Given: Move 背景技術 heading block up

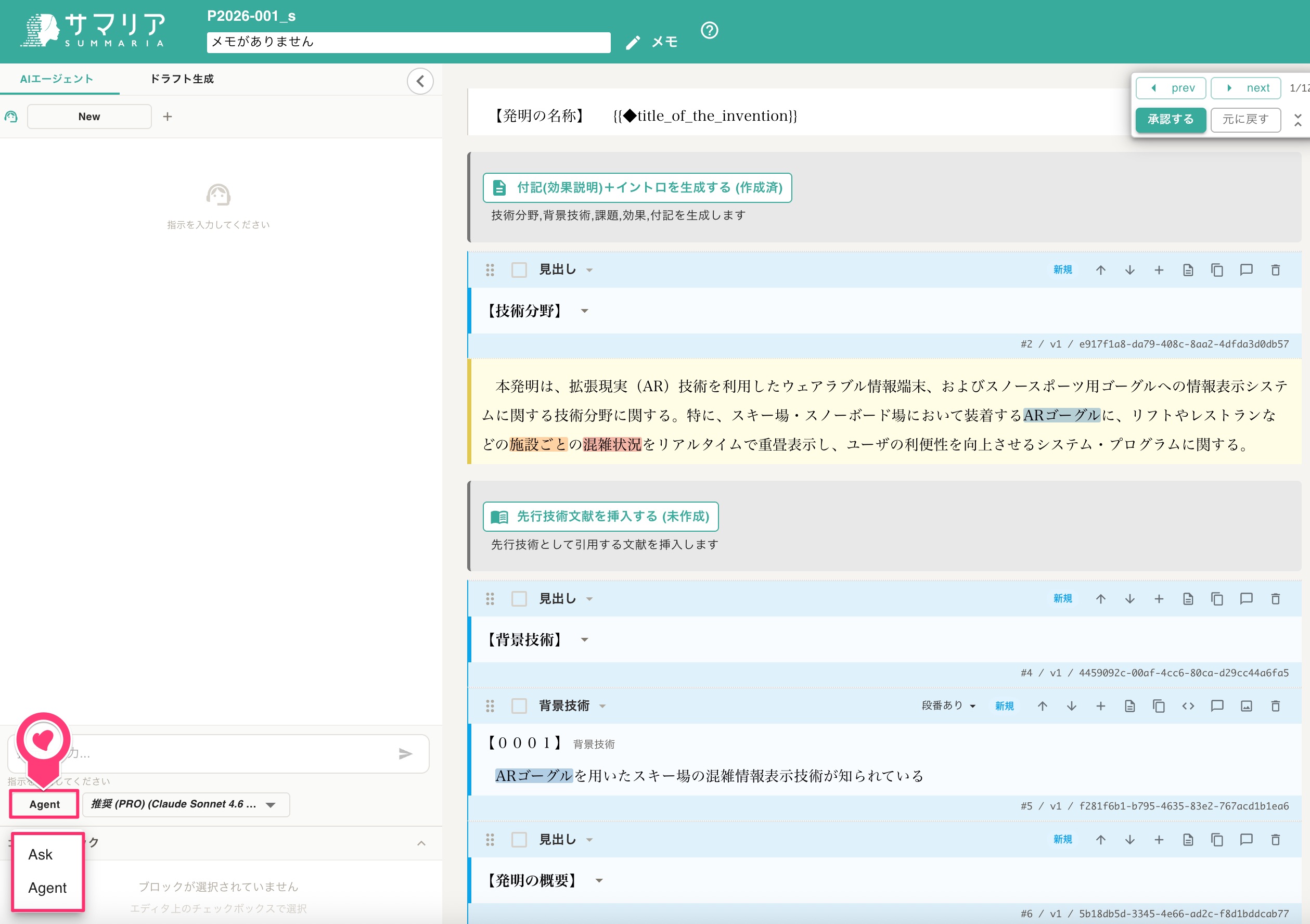Looking at the screenshot, I should 1101,599.
